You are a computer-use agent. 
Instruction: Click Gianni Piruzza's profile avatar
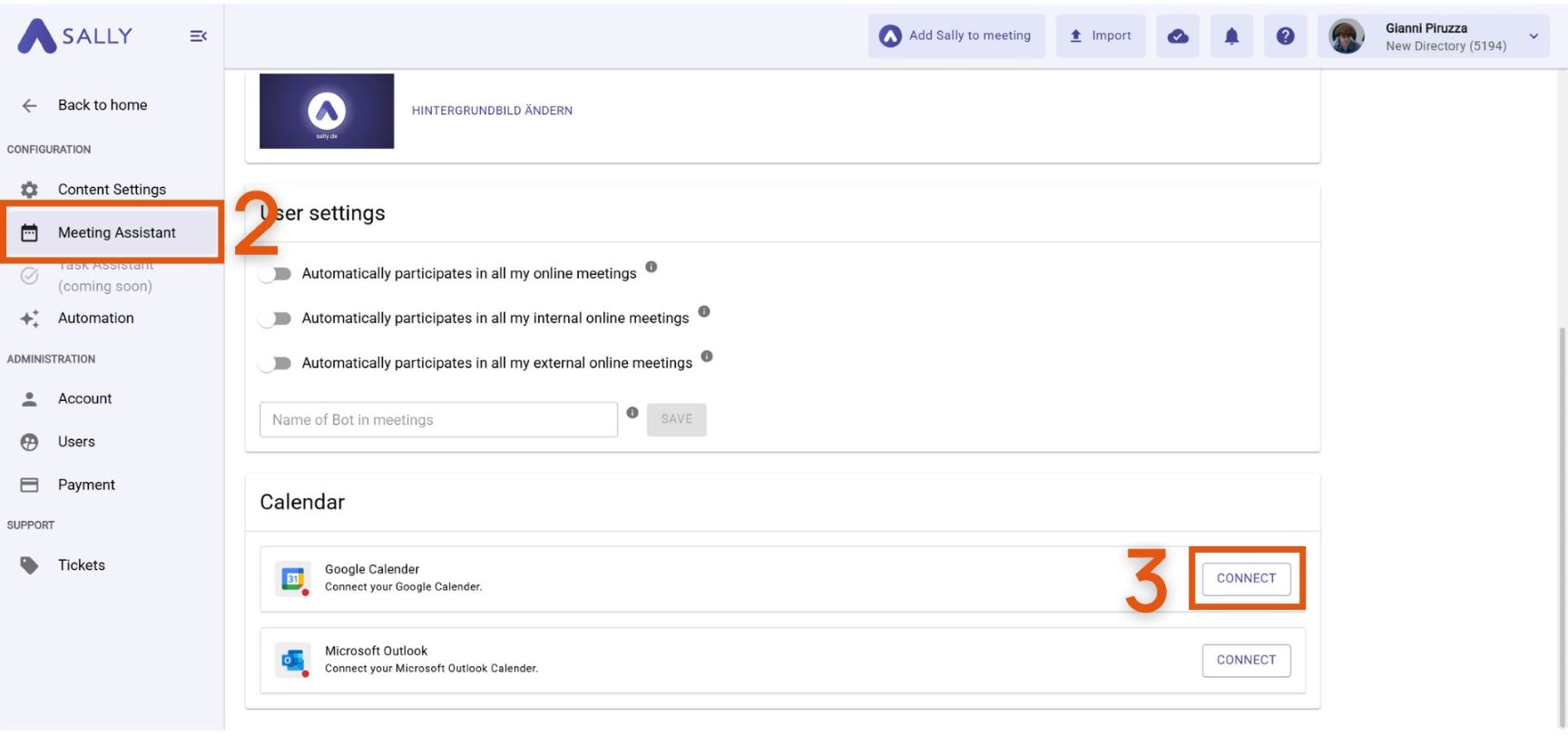[x=1347, y=36]
